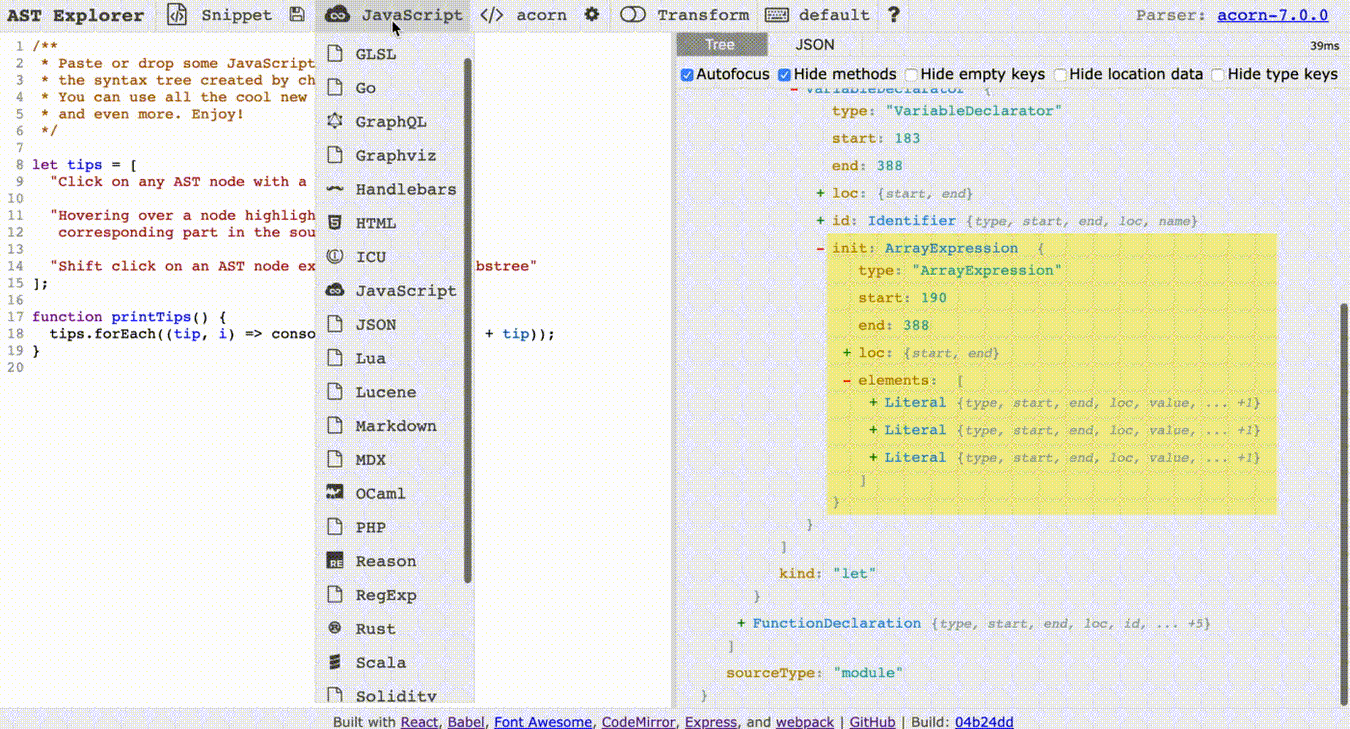
Task: Toggle the Transform switch
Action: click(x=633, y=15)
